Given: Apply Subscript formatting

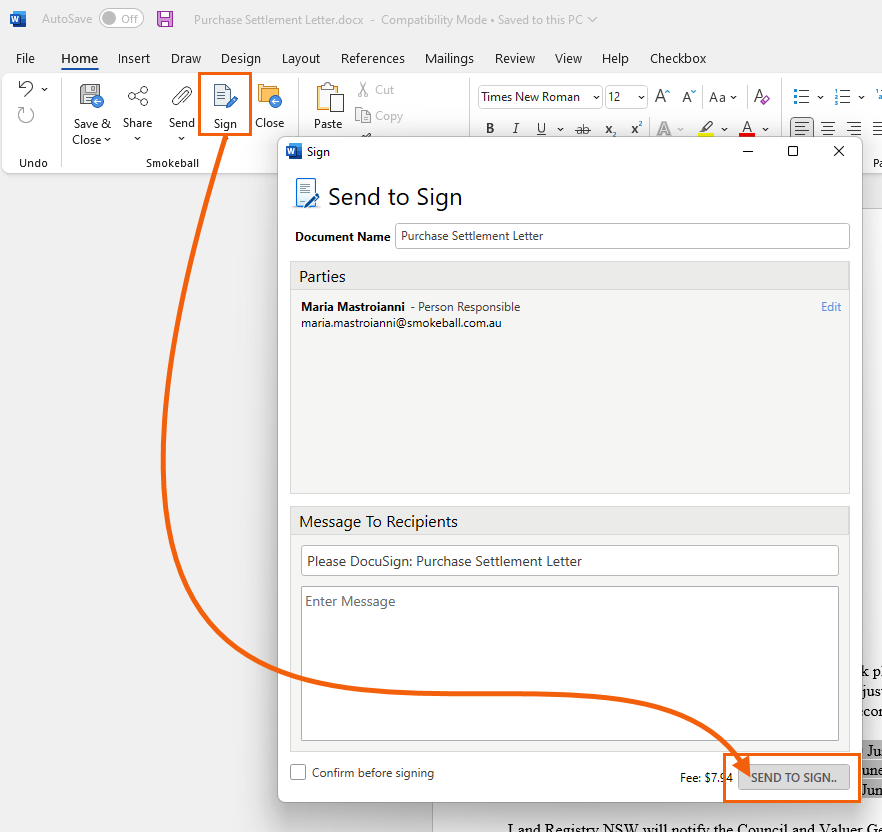Looking at the screenshot, I should 610,129.
